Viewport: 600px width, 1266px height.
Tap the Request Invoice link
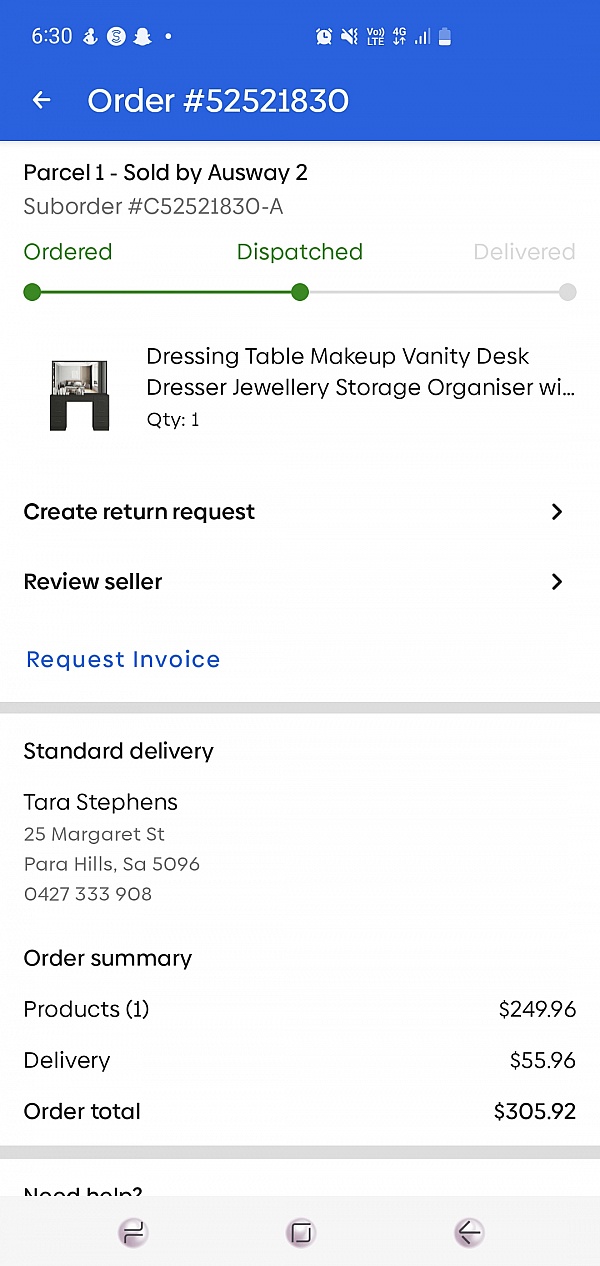click(x=123, y=660)
